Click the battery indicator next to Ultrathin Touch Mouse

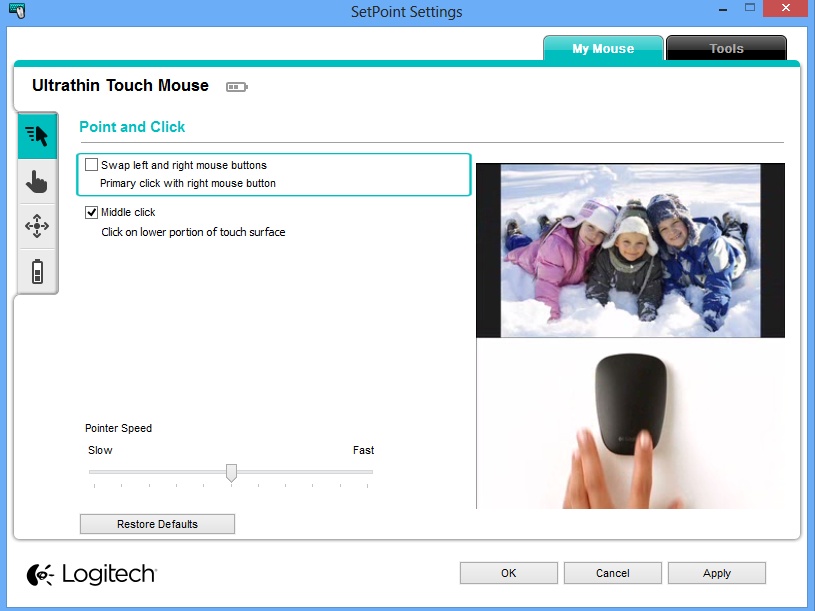[x=236, y=87]
